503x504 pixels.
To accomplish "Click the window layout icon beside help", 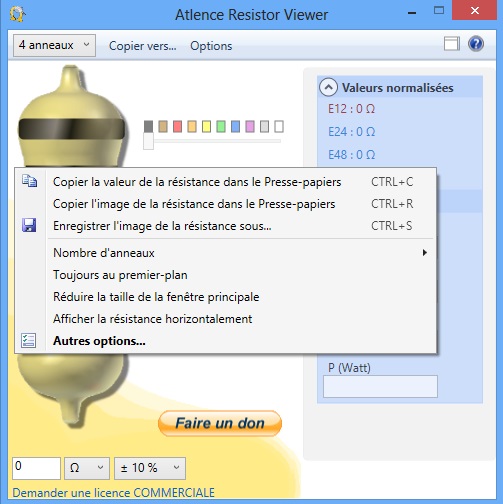I will coord(452,44).
